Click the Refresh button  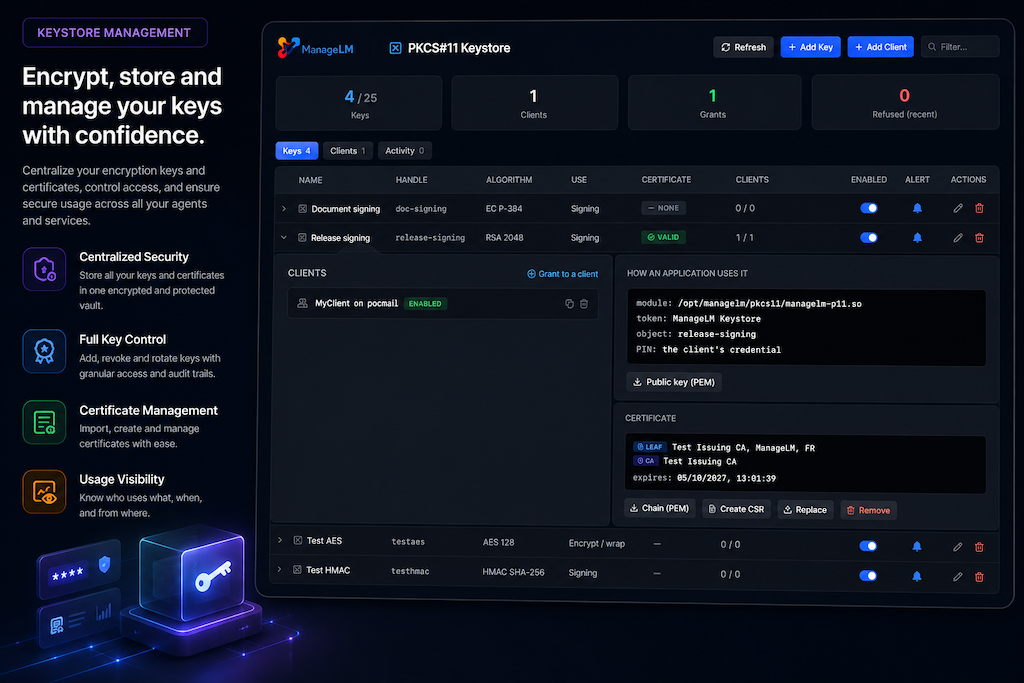[x=743, y=47]
